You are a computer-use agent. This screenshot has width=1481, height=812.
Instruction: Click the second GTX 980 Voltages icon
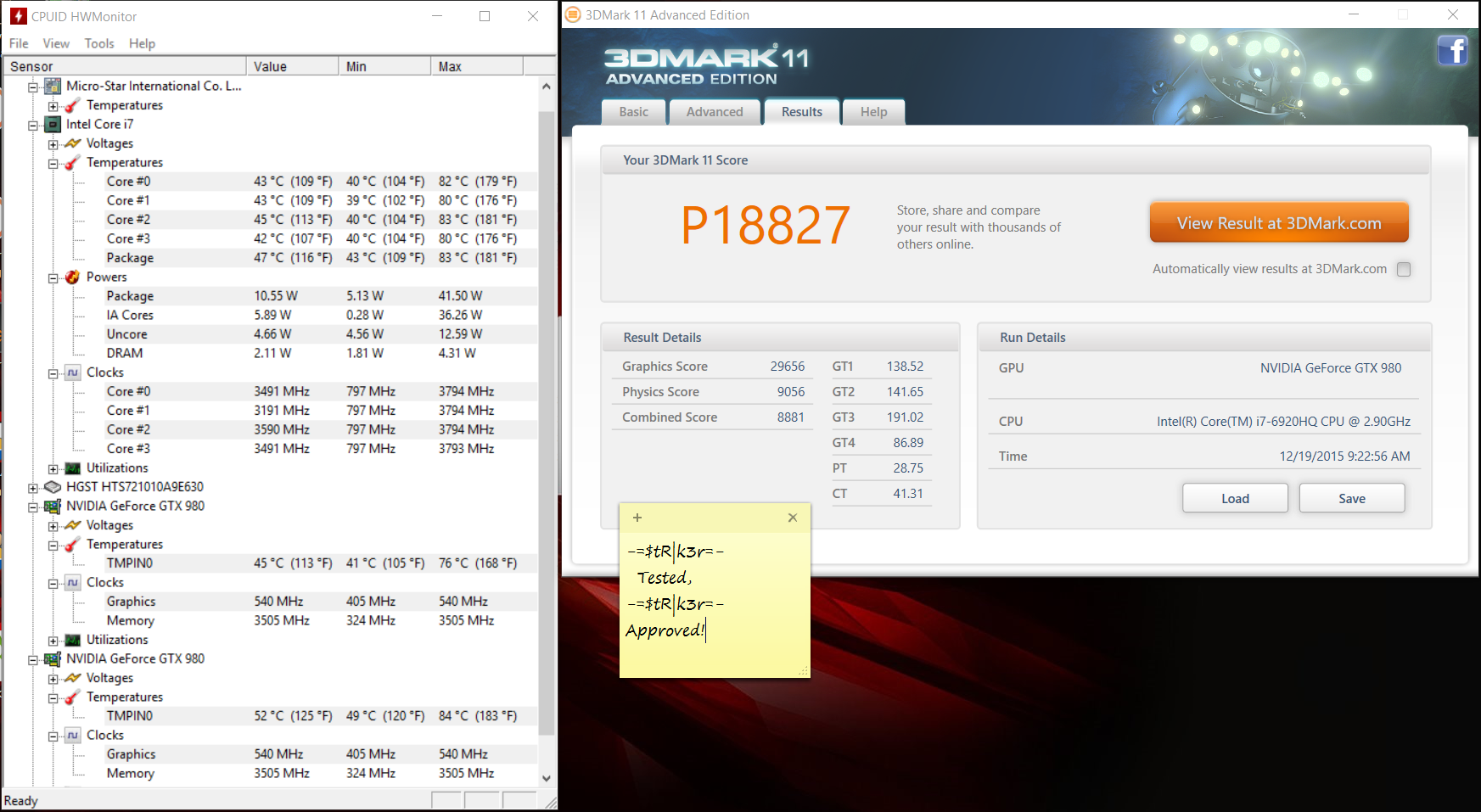coord(73,678)
